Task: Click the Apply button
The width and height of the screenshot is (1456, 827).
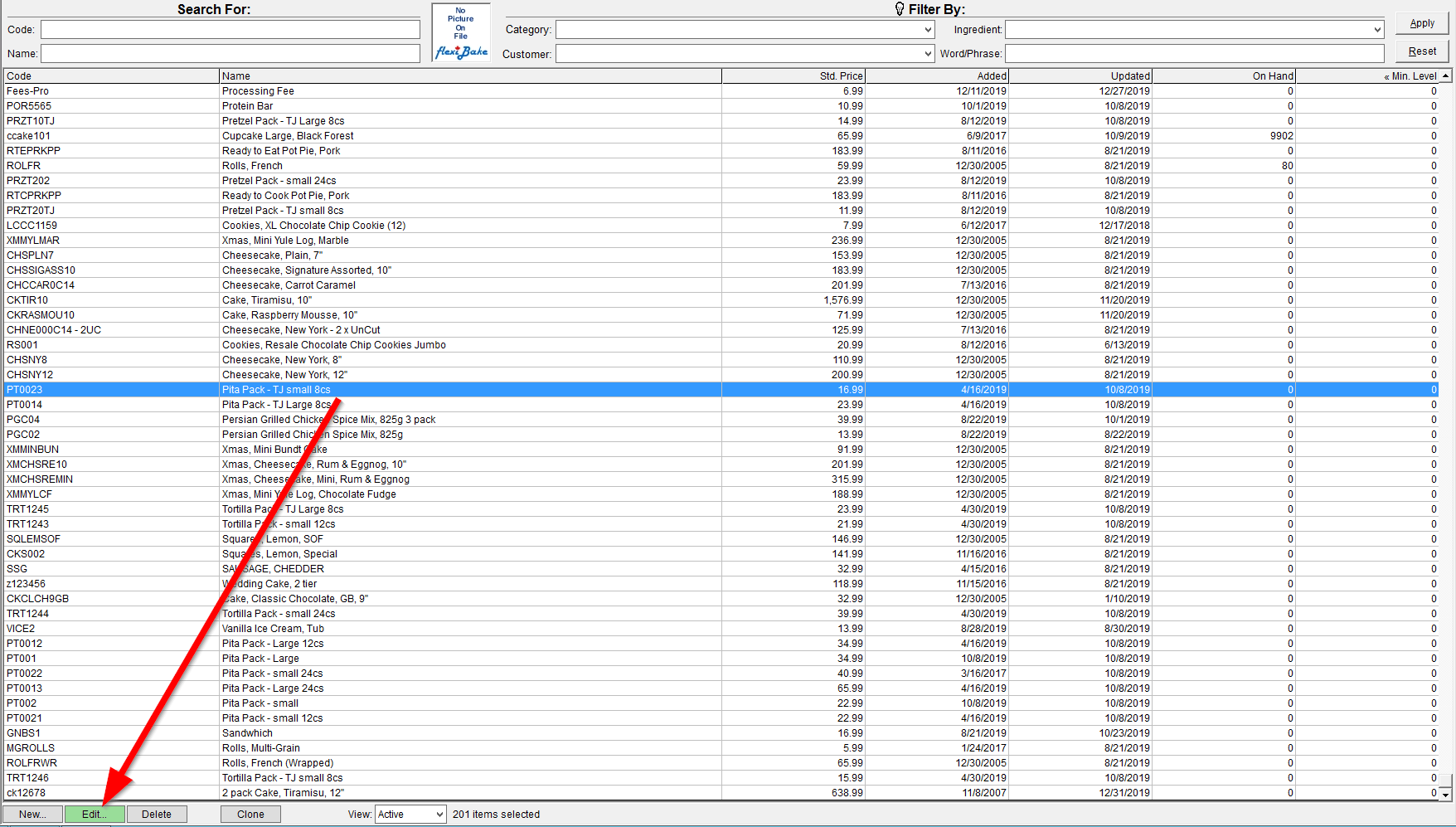Action: click(x=1422, y=23)
